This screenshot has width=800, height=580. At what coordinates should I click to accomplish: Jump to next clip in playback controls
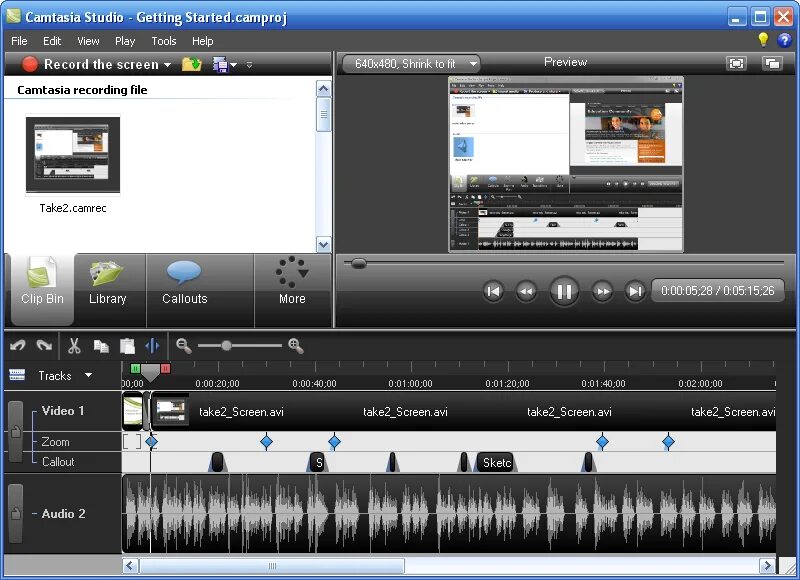pos(635,291)
